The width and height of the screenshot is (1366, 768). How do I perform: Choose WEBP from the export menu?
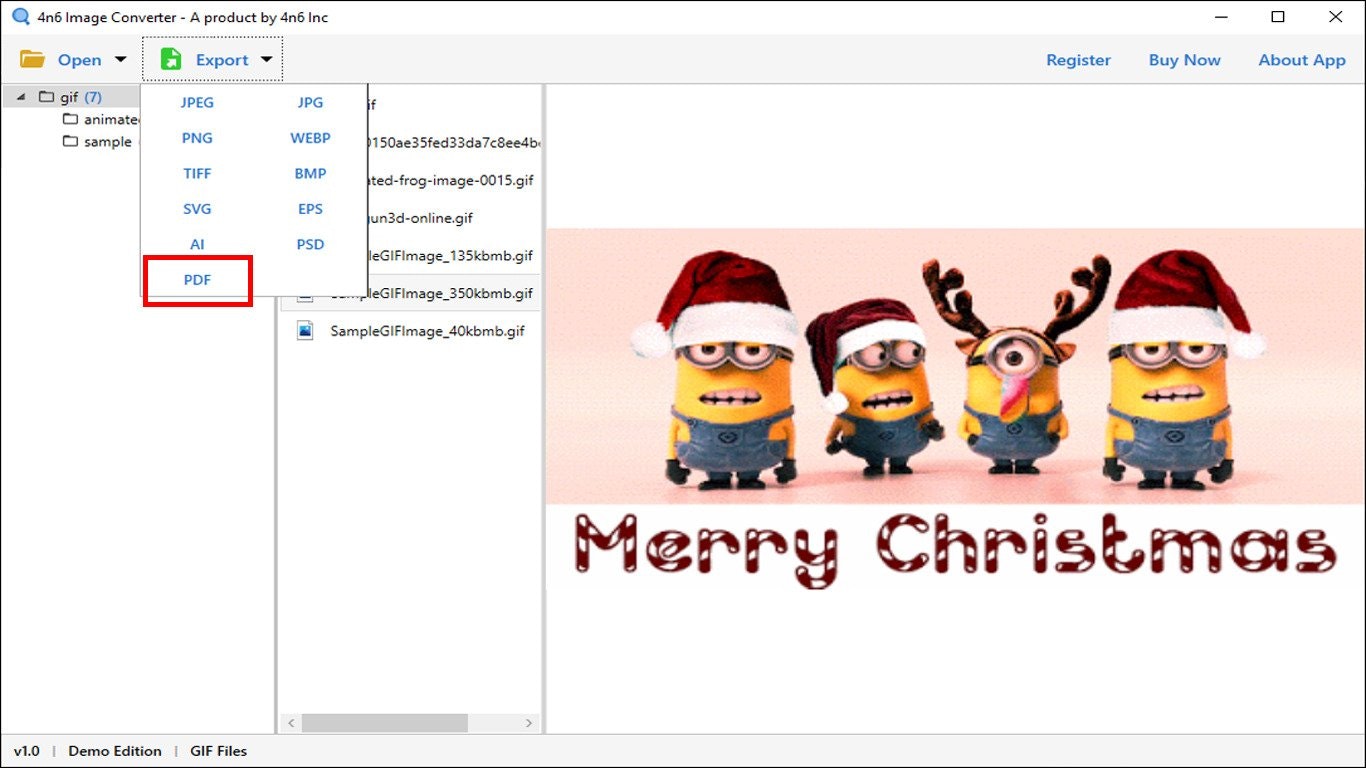tap(310, 137)
